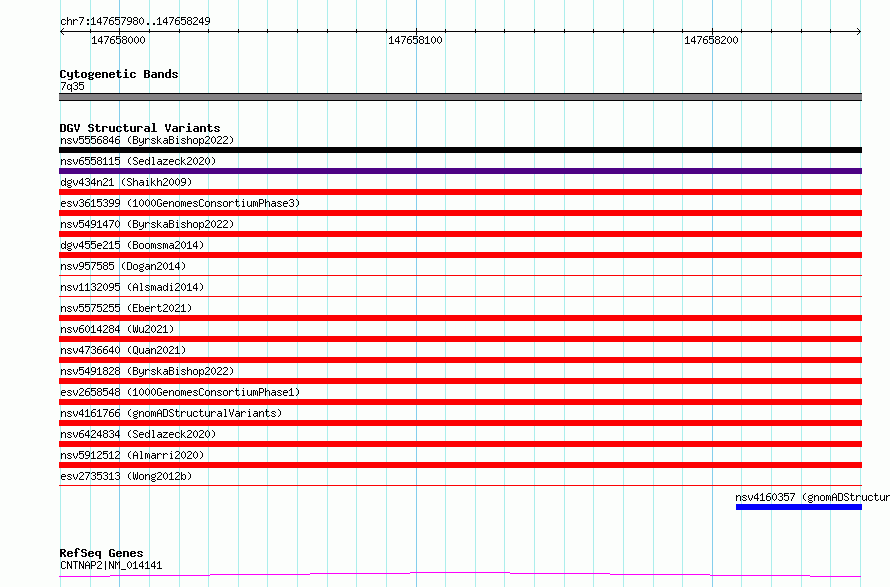Click nsv6014284 (Wu2021) variant label
The width and height of the screenshot is (890, 587).
(117, 329)
